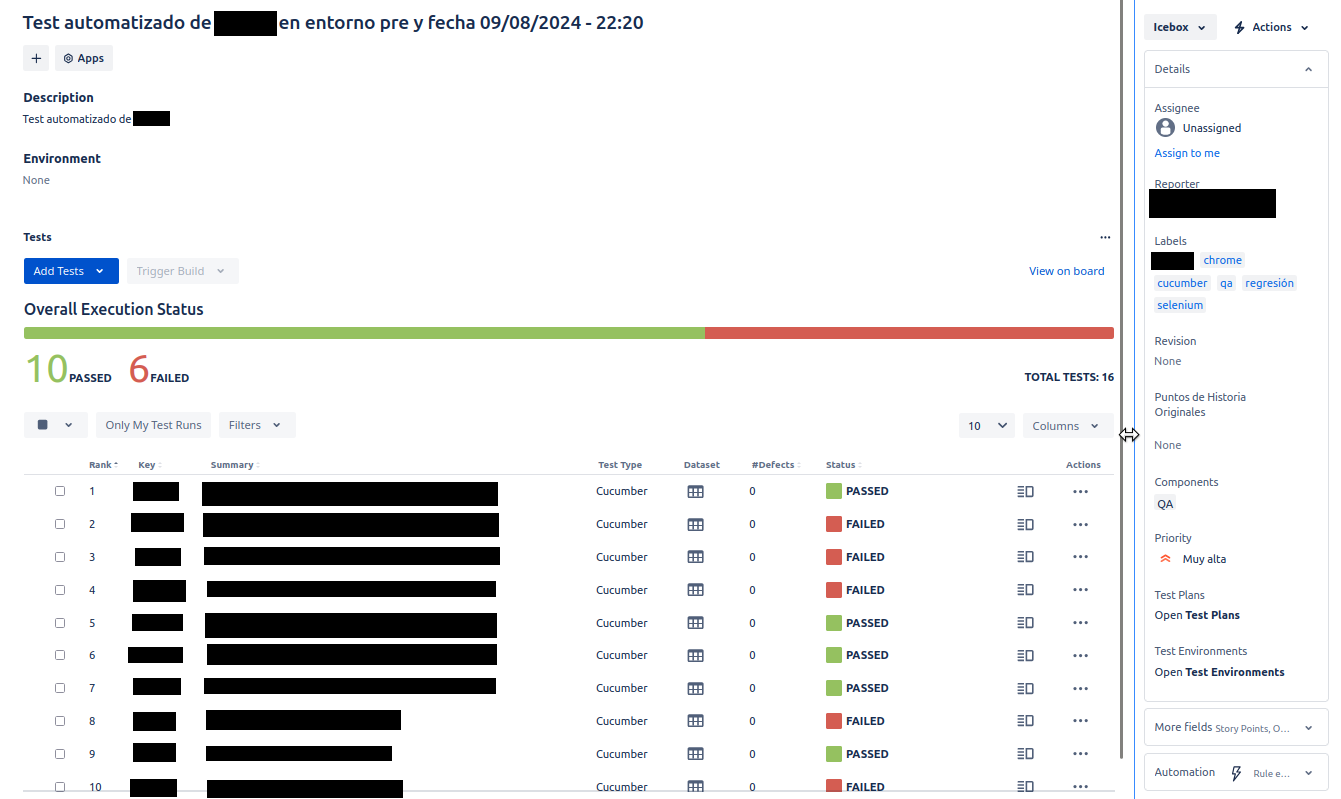Screen dimensions: 1341x799
Task: Click the Automation lightning bolt icon
Action: point(1236,773)
